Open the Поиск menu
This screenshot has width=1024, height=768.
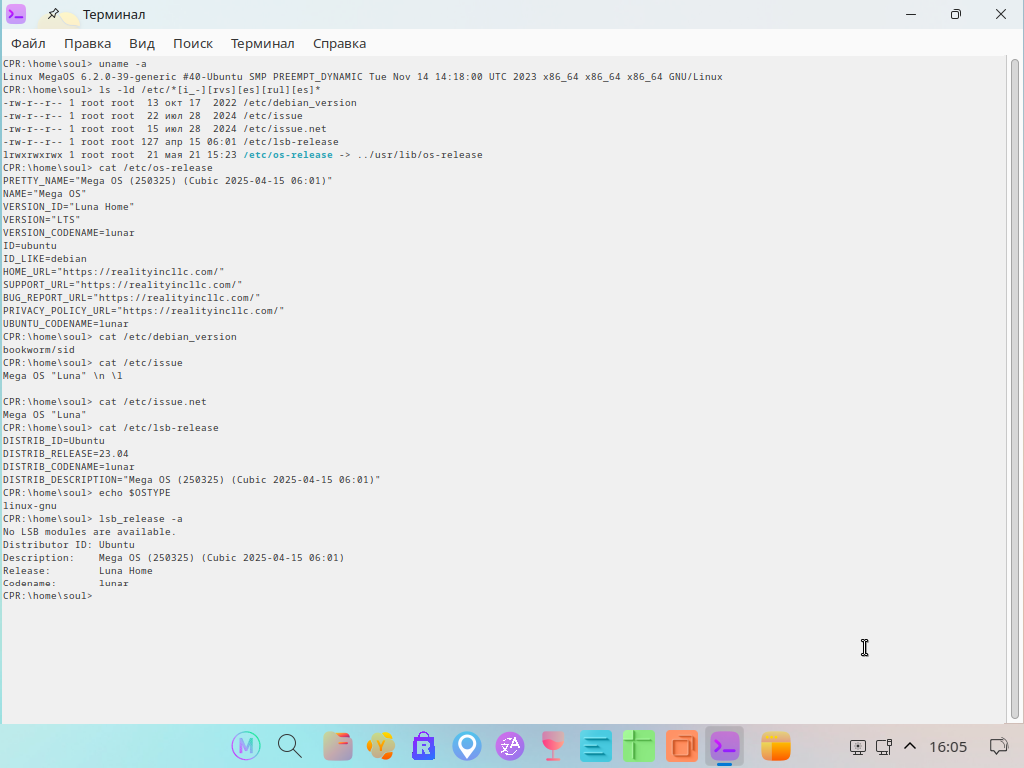tap(193, 43)
